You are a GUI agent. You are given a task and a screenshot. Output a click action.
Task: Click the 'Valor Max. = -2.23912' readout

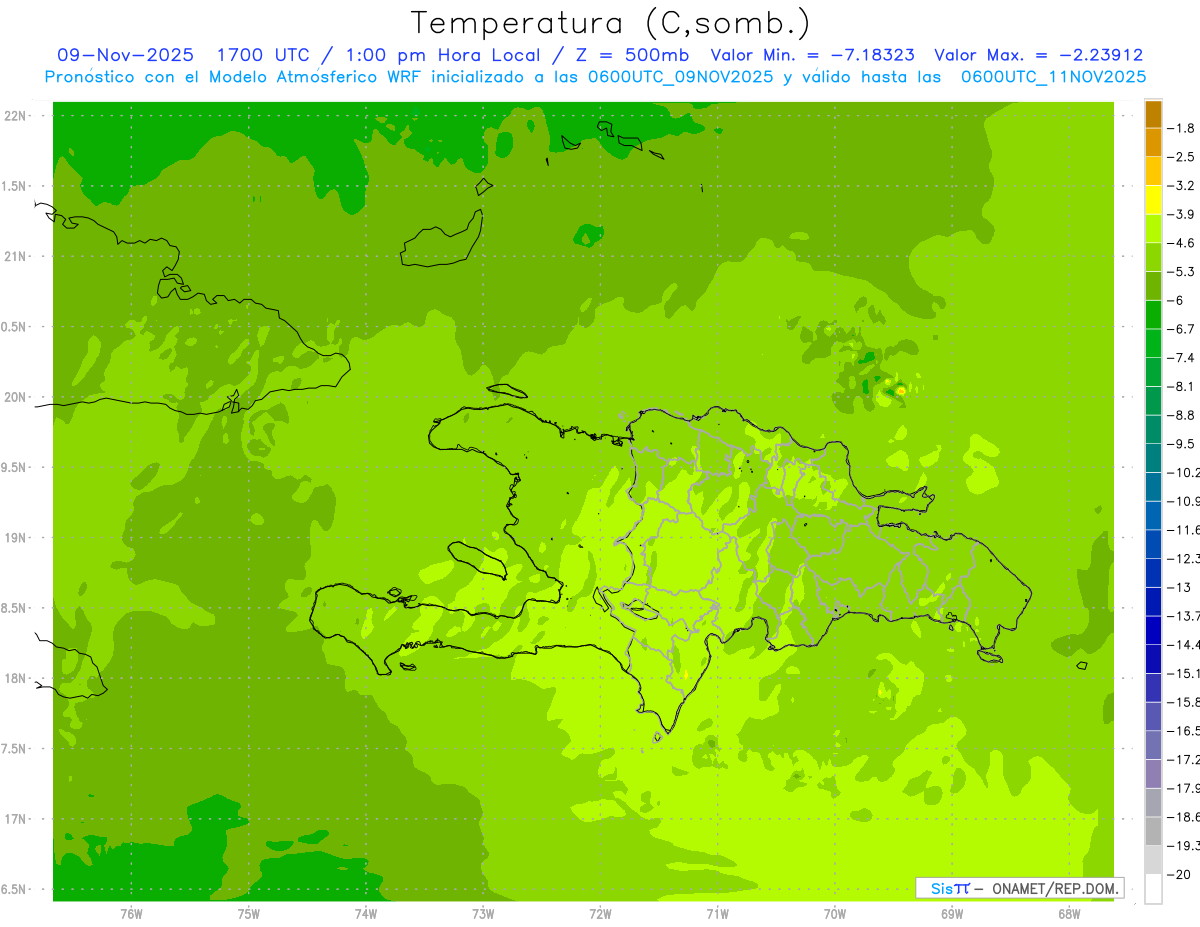point(1038,55)
